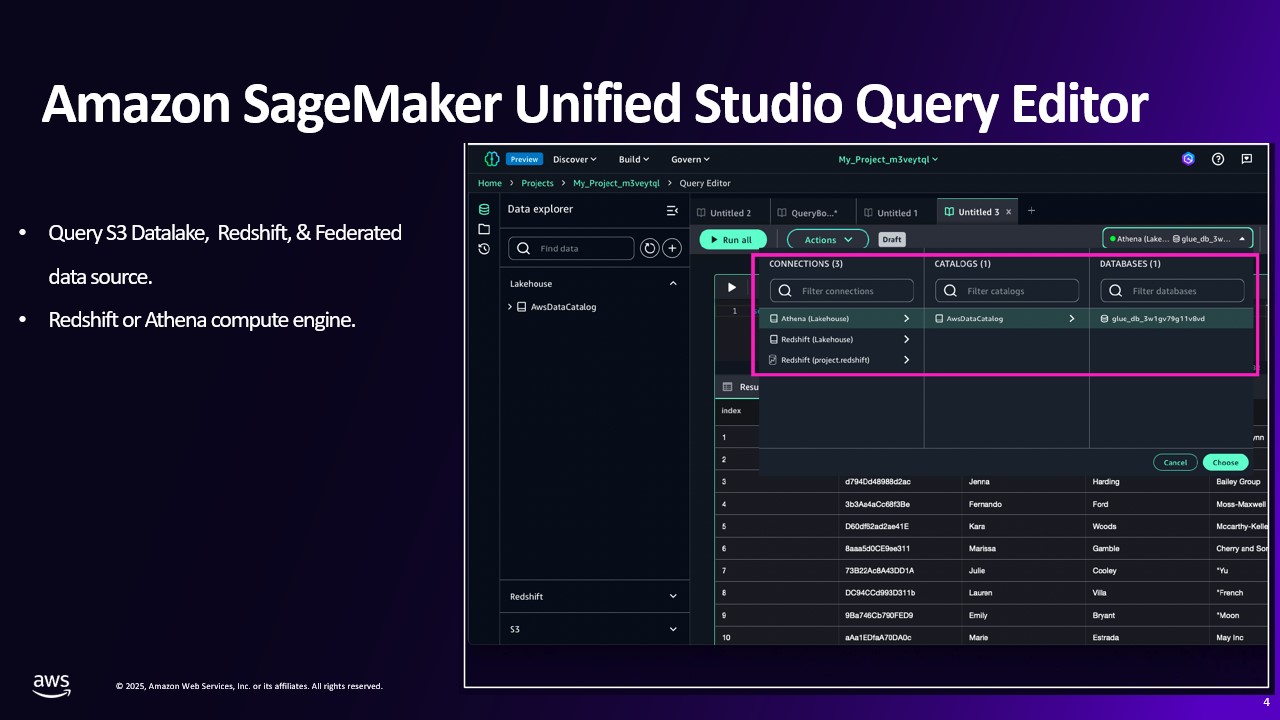Collapse the Data explorer panel

672,210
